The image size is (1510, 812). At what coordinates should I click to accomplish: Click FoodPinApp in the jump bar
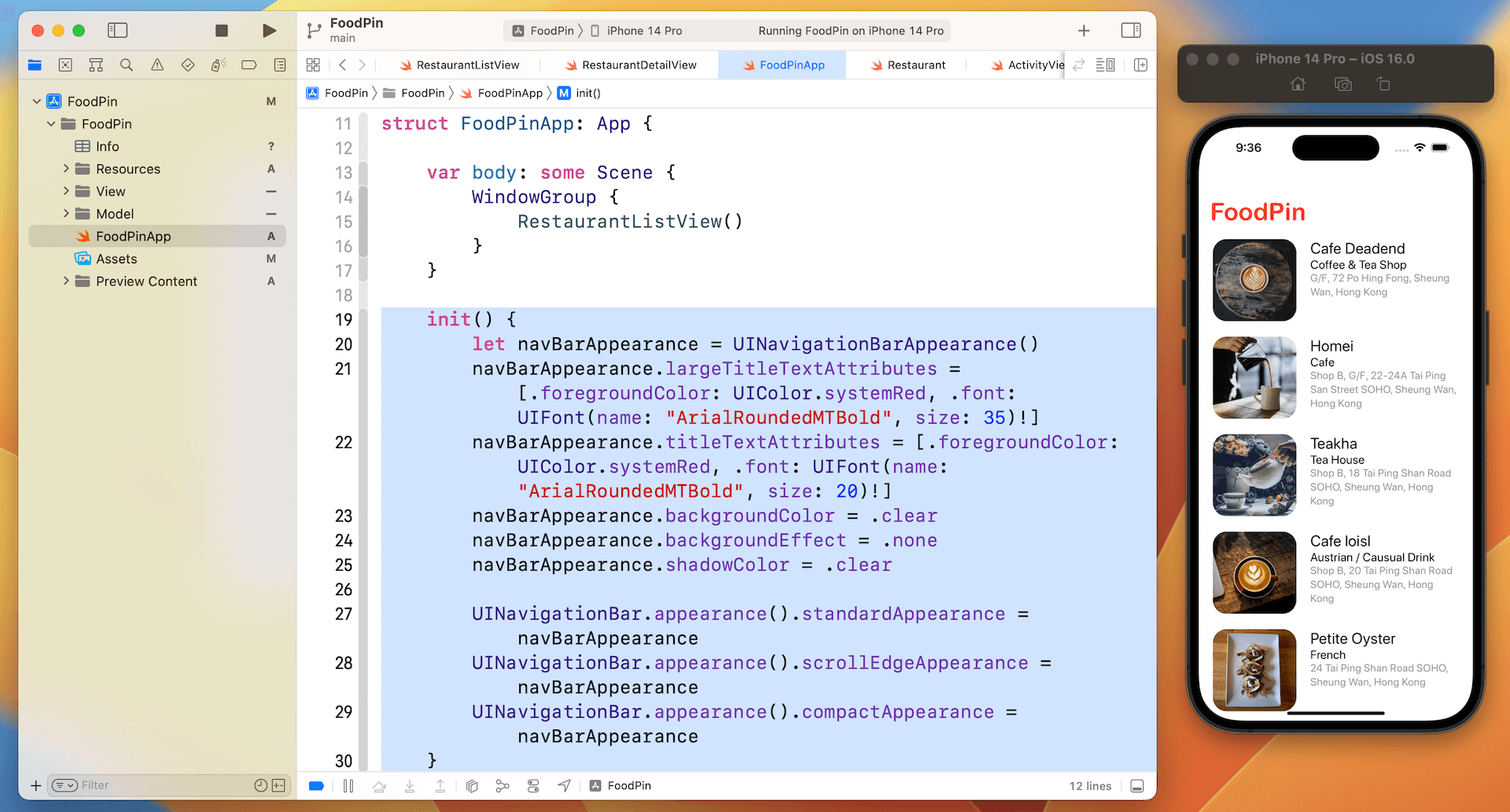point(509,93)
